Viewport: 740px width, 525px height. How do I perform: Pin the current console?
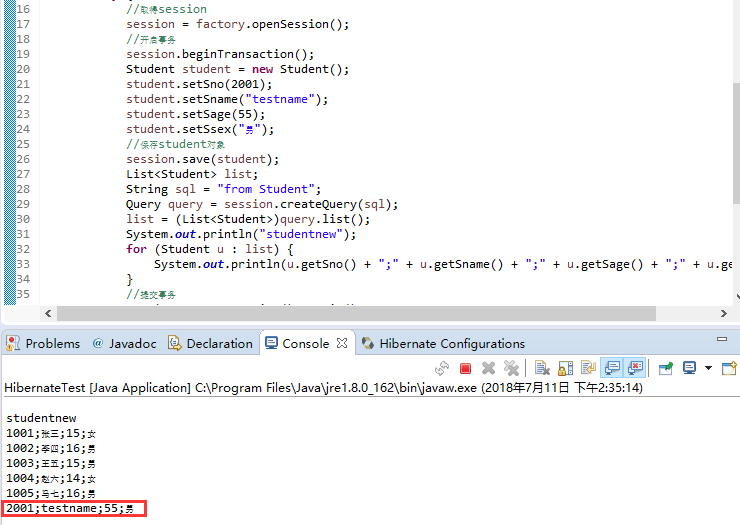click(x=664, y=368)
